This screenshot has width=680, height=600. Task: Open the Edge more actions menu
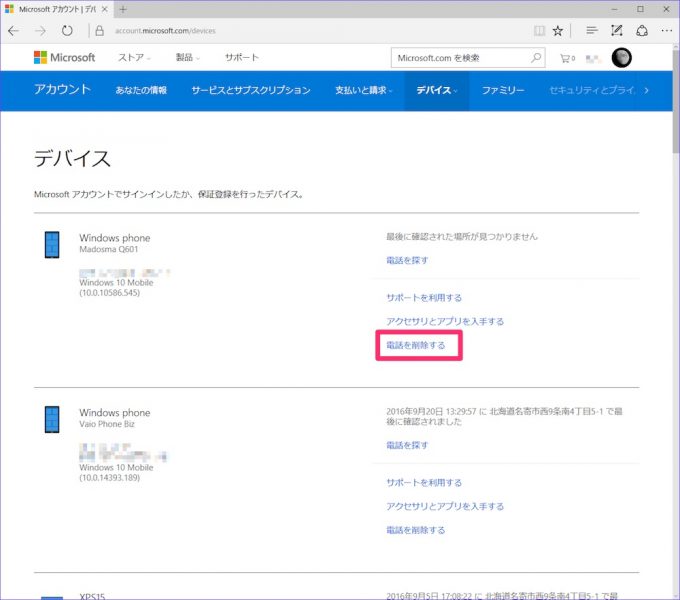pos(667,31)
